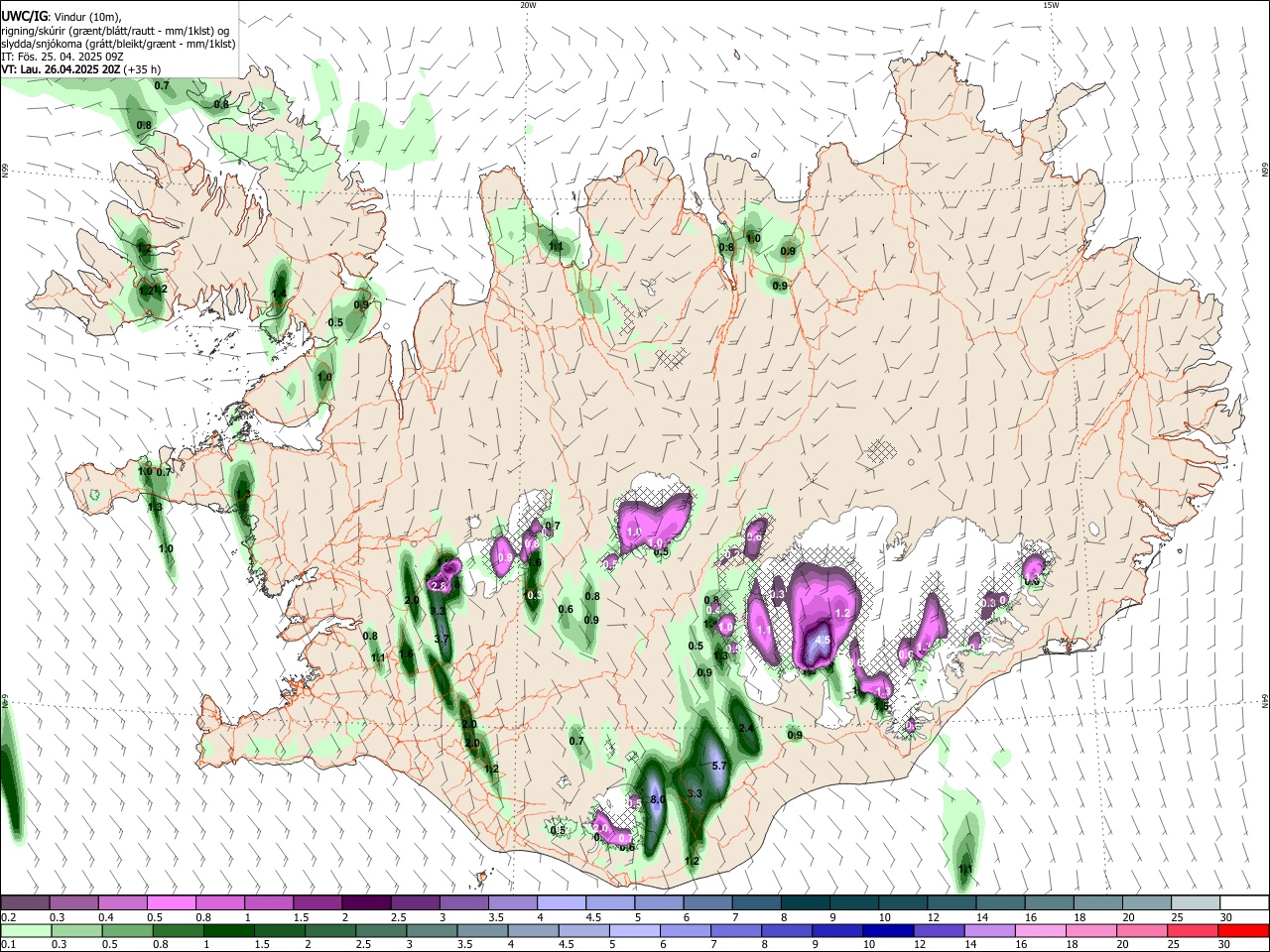Click the '5.7' precipitation value
1270x952 pixels.
(x=720, y=766)
